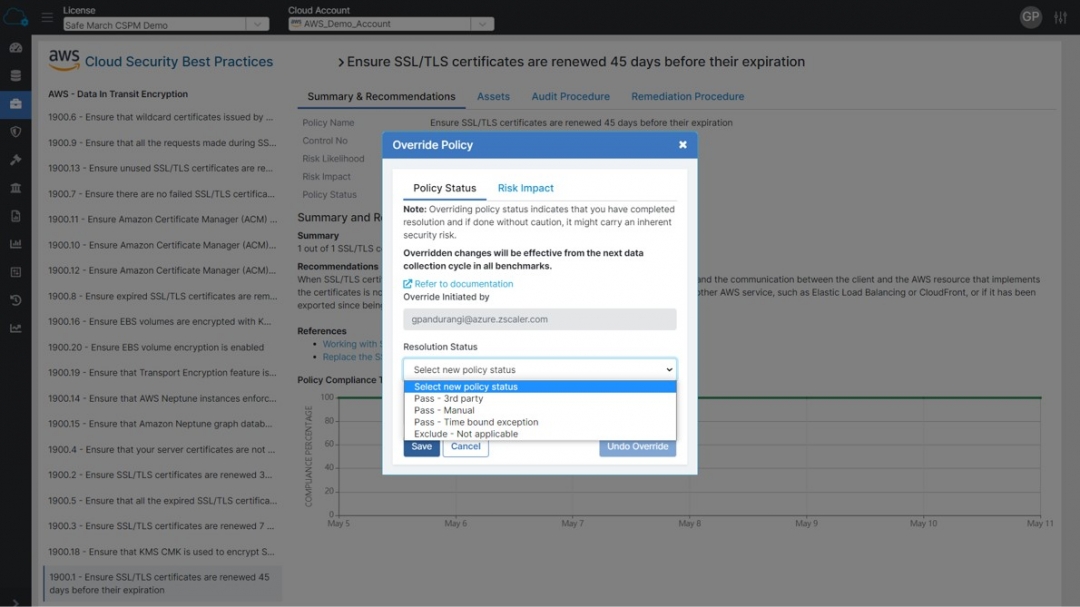Screen dimensions: 1080x607
Task: Select the briefcase icon in sidebar
Action: coord(15,103)
